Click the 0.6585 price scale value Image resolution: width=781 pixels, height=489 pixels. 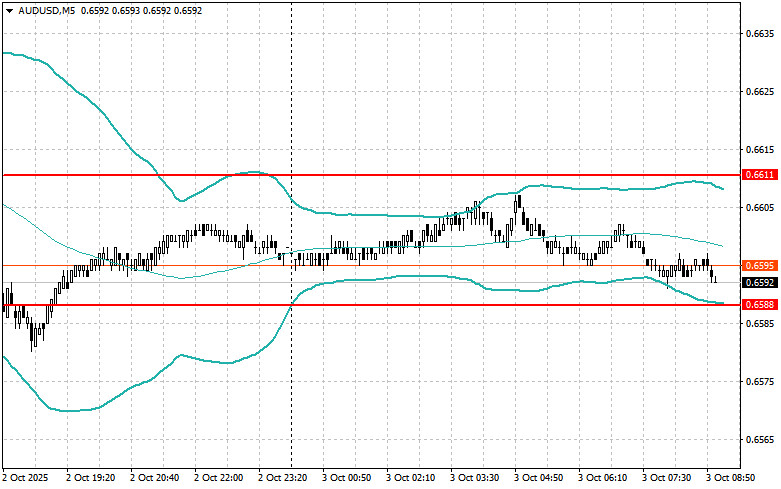[x=760, y=324]
